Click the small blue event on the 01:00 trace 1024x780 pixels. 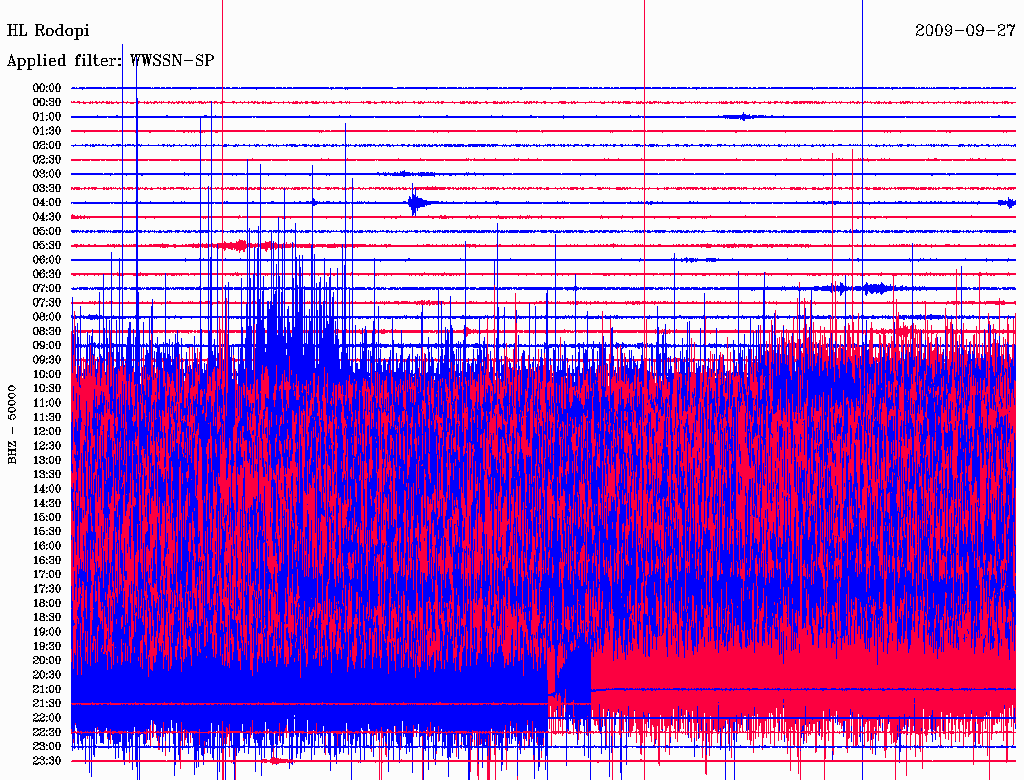click(742, 117)
